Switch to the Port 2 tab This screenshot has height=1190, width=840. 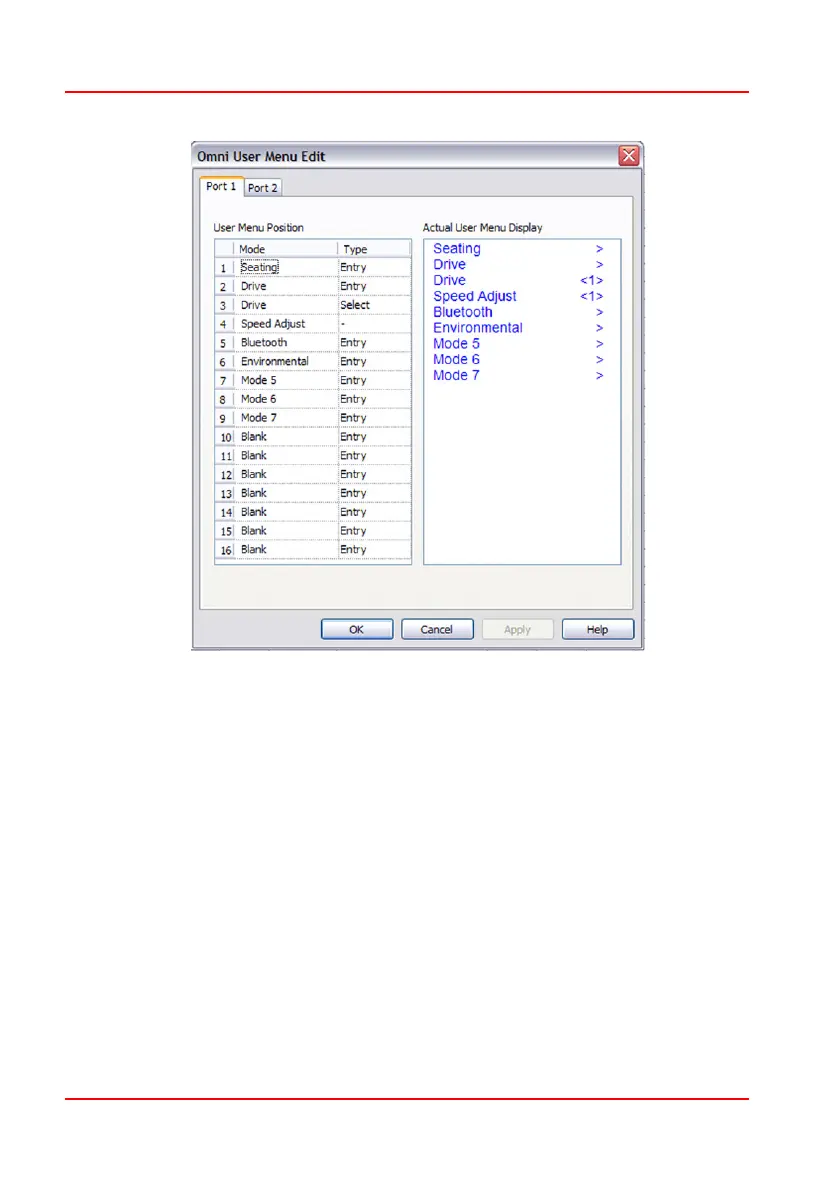(263, 187)
